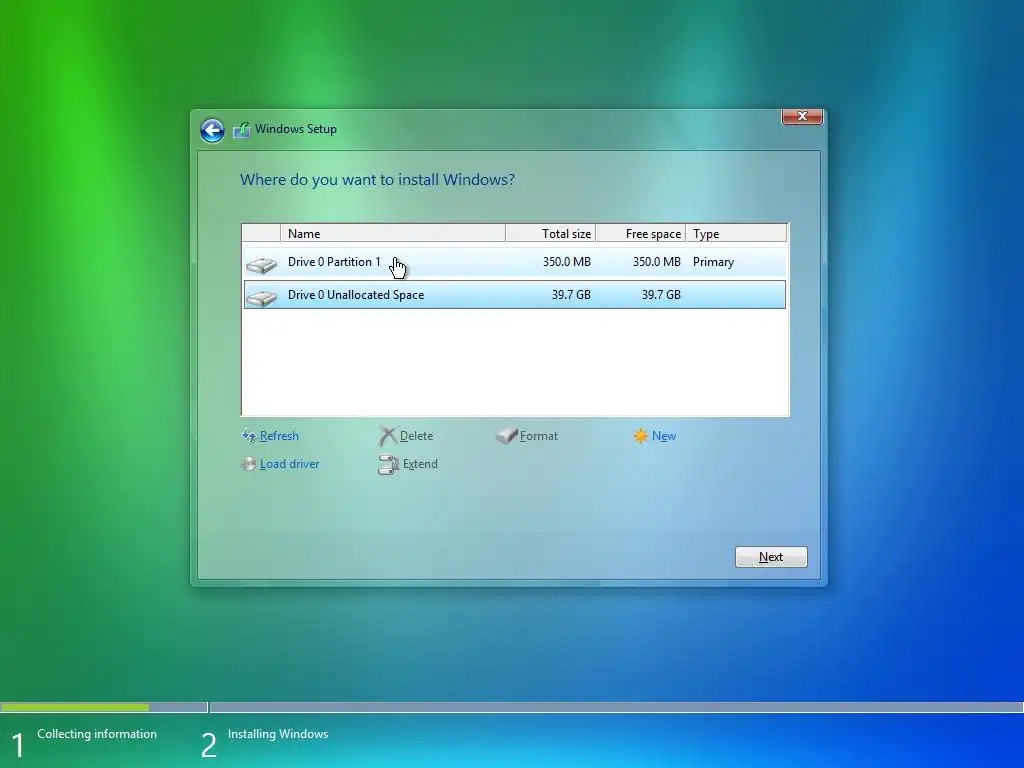Click the 350.0 MB free space cell
Screen dimensions: 1024x768
pos(656,262)
